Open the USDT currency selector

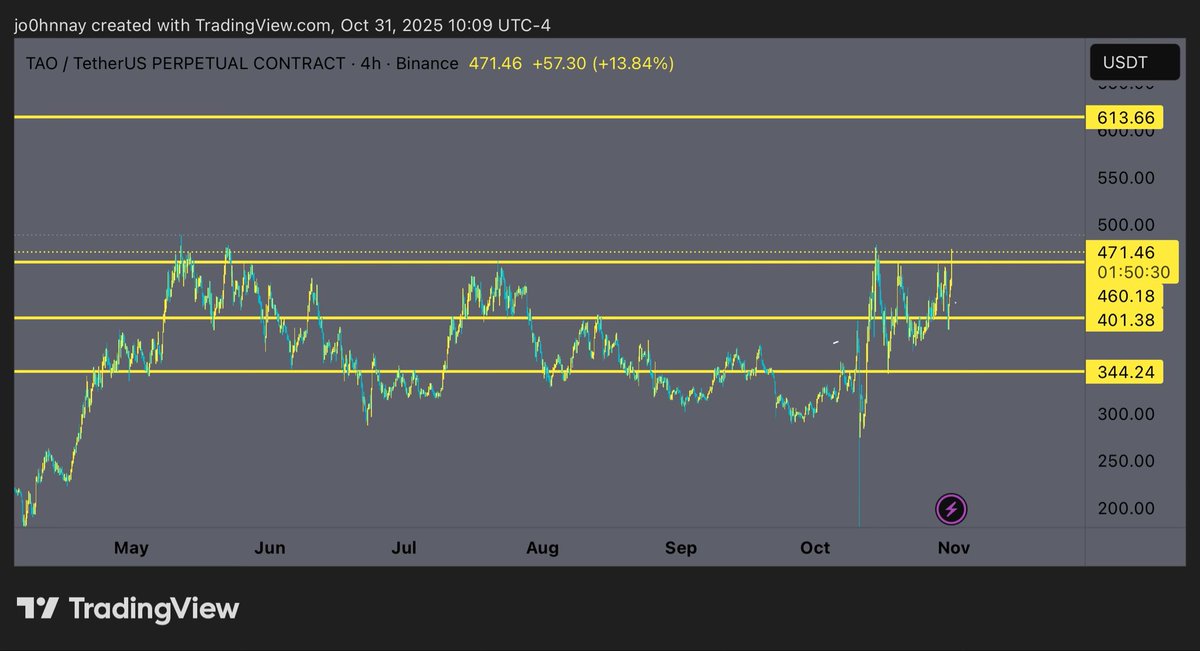[x=1125, y=62]
